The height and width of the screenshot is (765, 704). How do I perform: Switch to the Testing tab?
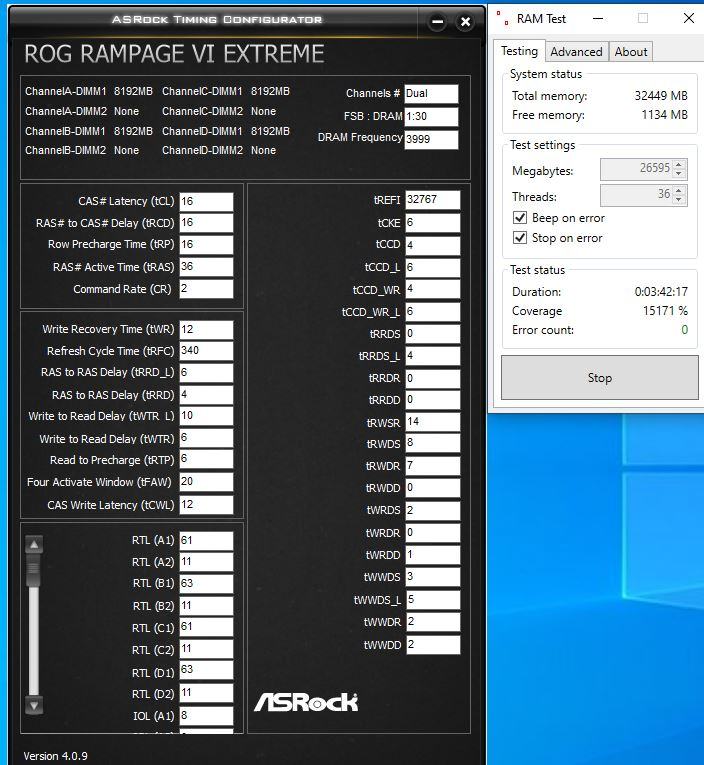tap(520, 51)
